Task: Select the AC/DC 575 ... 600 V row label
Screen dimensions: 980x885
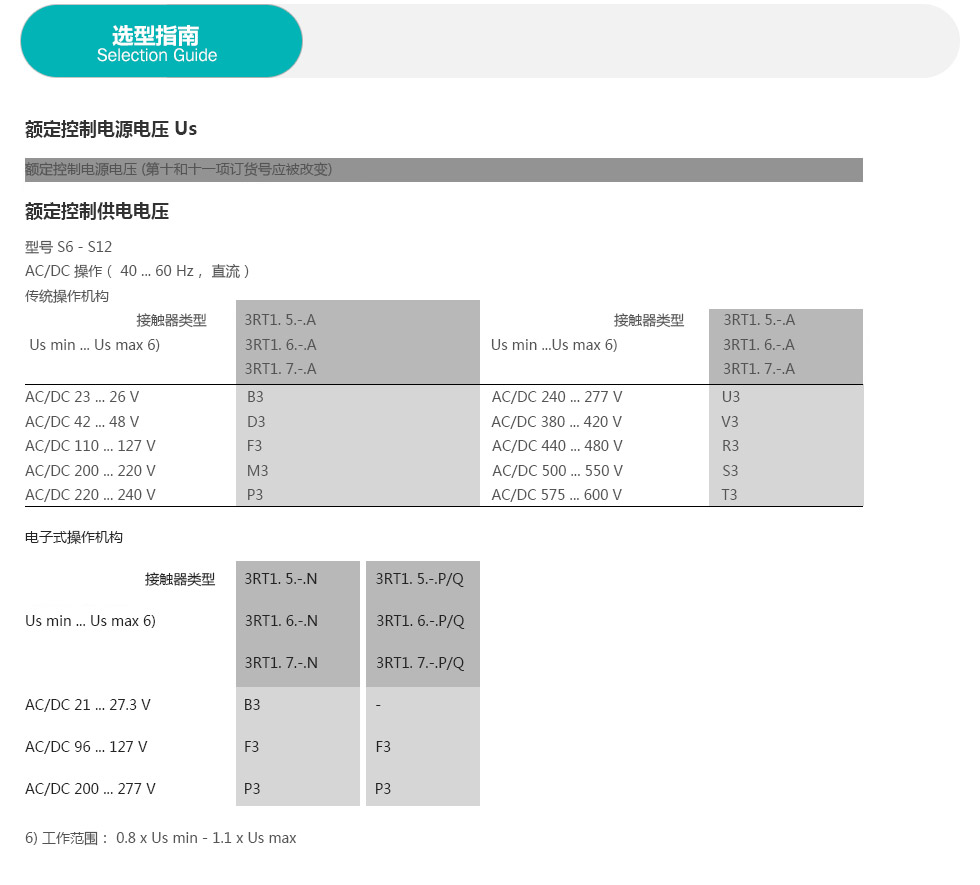Action: (556, 495)
